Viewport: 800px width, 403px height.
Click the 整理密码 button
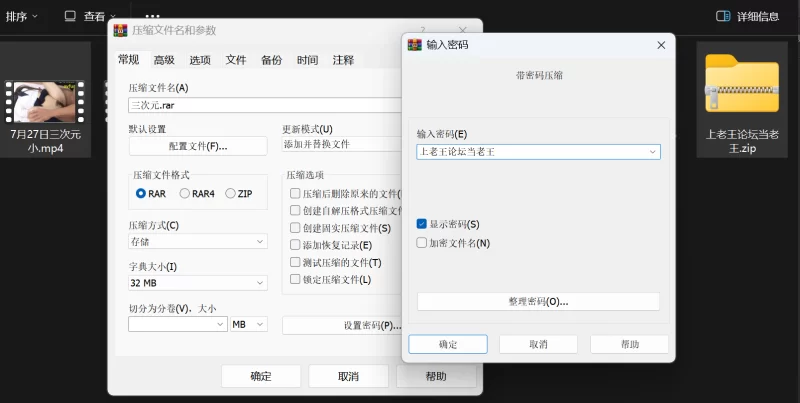point(538,301)
